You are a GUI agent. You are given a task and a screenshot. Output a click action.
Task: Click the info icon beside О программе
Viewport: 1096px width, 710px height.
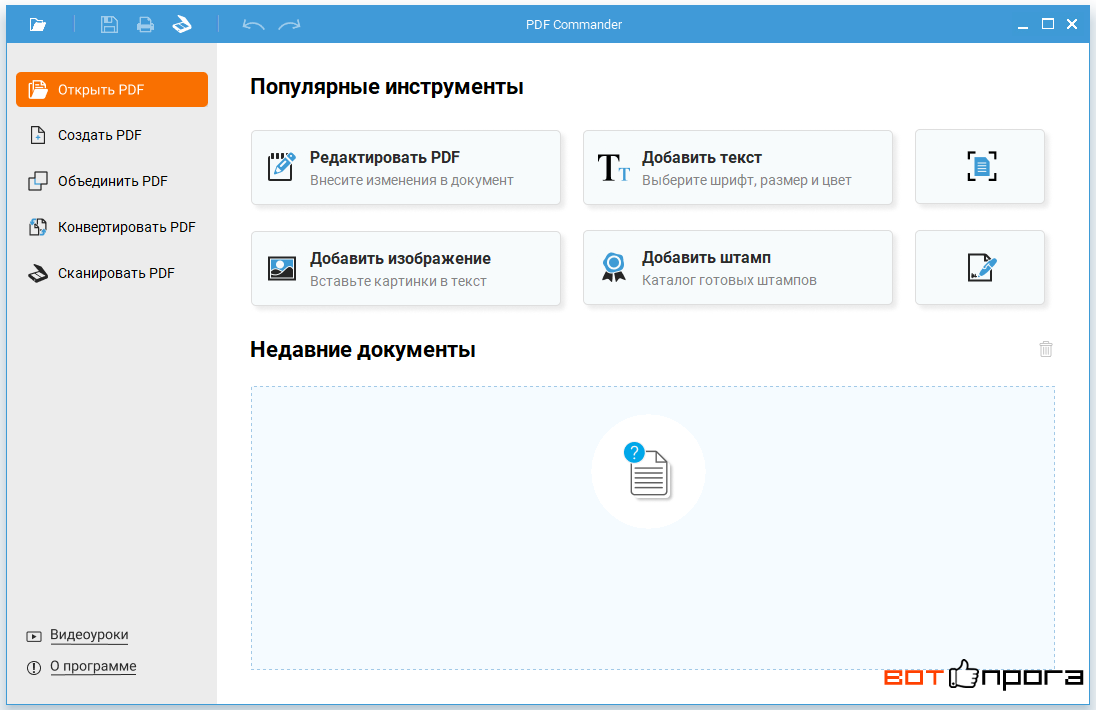34,667
